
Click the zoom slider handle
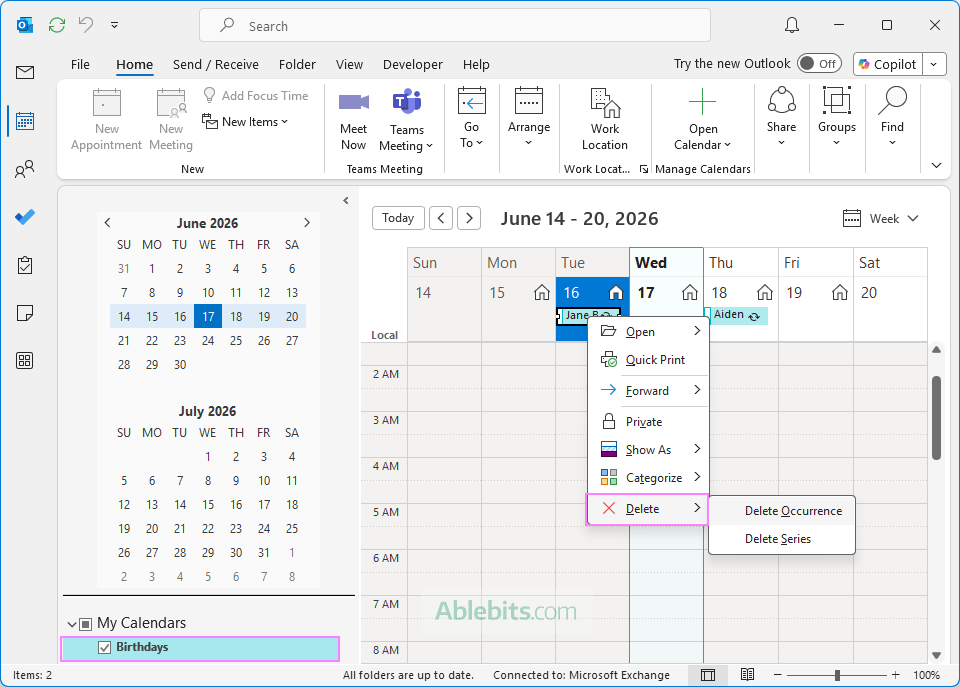(837, 675)
